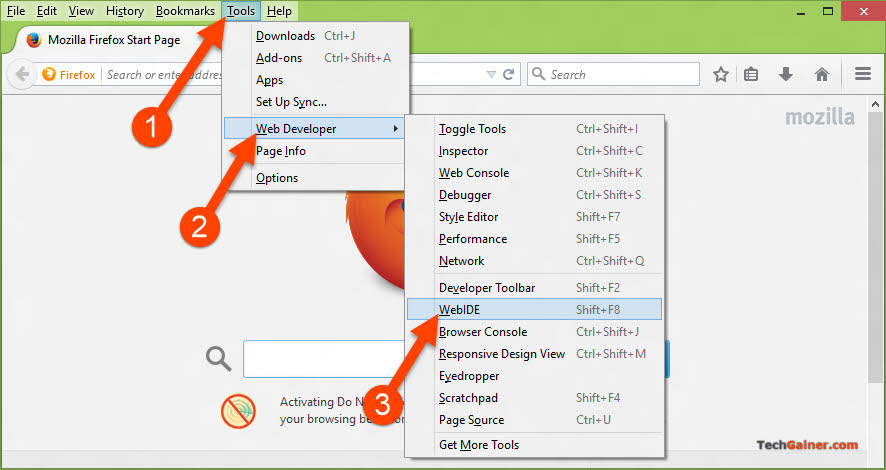Open the File menu
Viewport: 886px width, 470px height.
click(16, 11)
